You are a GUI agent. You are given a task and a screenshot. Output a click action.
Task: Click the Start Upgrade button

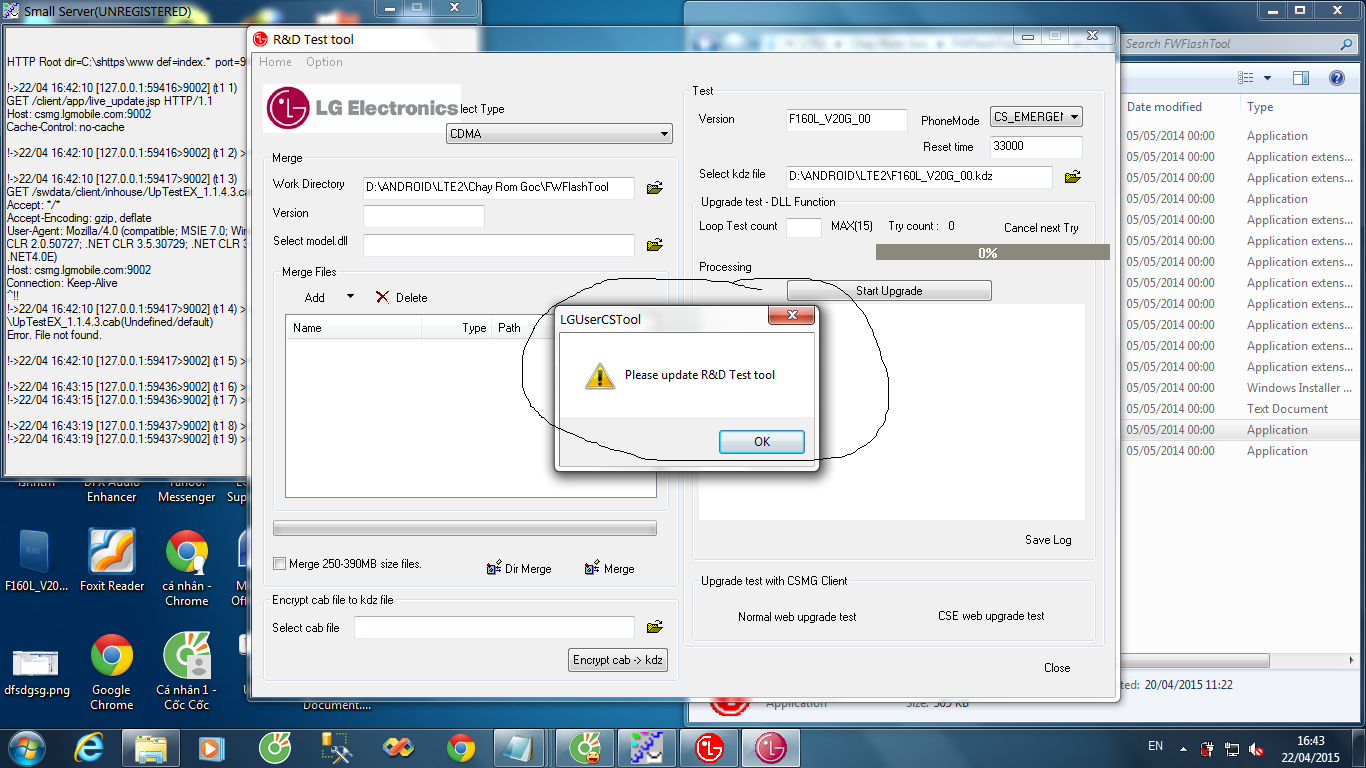click(x=889, y=291)
